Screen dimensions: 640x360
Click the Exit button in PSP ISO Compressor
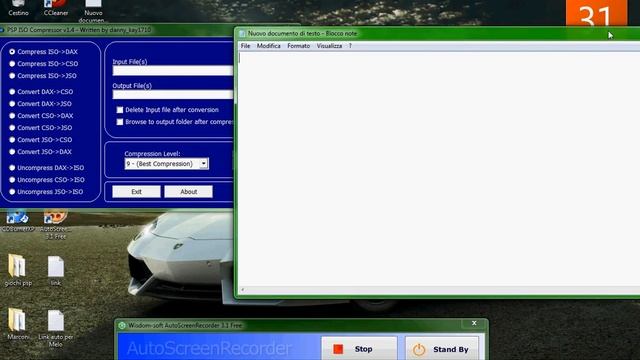[136, 191]
